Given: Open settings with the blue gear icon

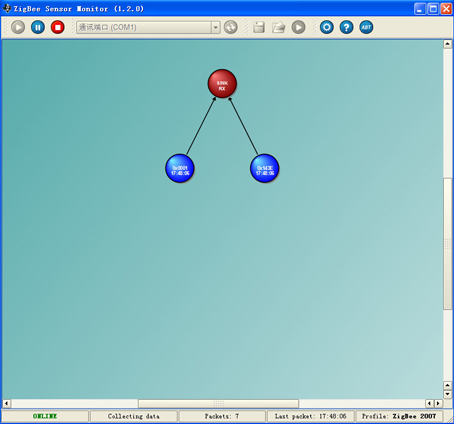Looking at the screenshot, I should click(327, 27).
